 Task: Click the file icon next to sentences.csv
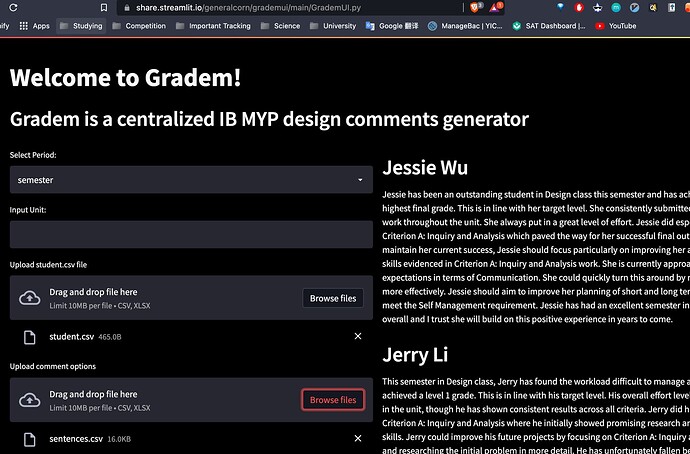pyautogui.click(x=29, y=439)
